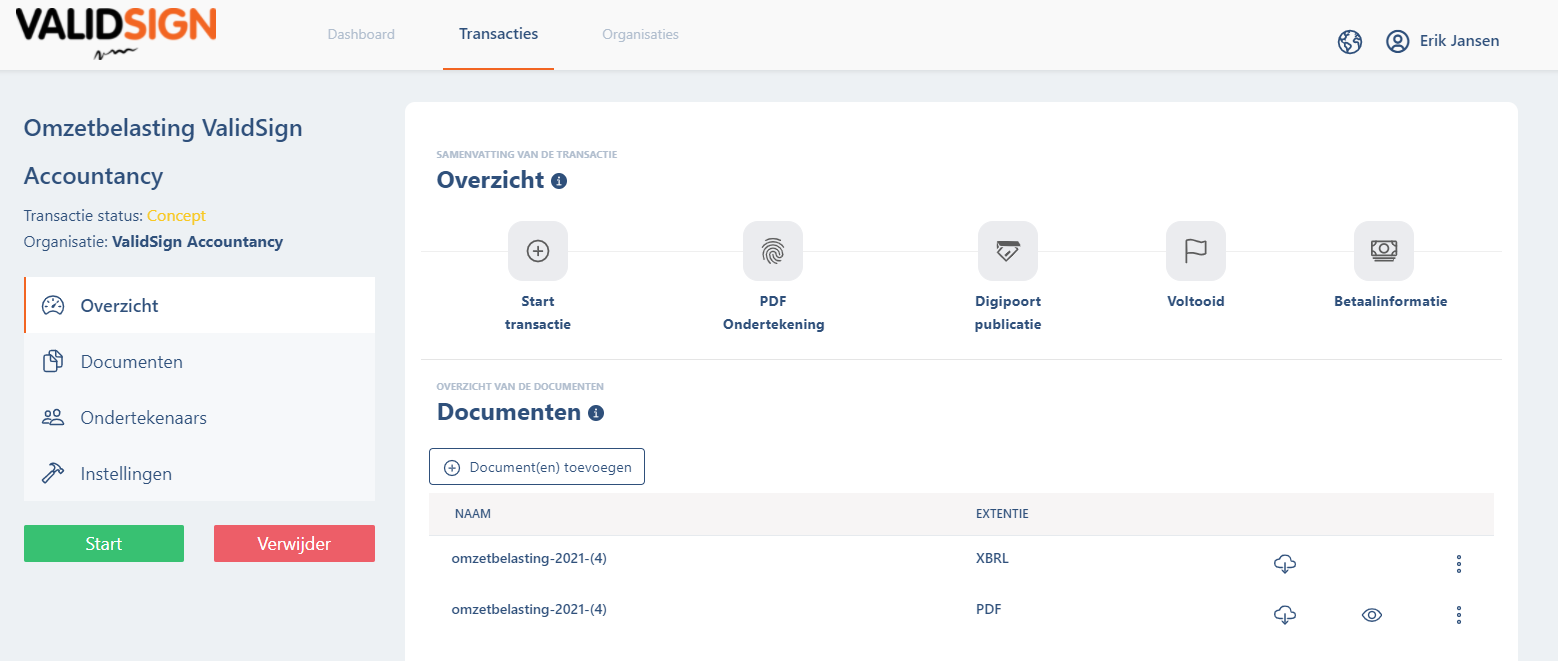Click the ValidSign logo
This screenshot has width=1558, height=661.
point(115,32)
